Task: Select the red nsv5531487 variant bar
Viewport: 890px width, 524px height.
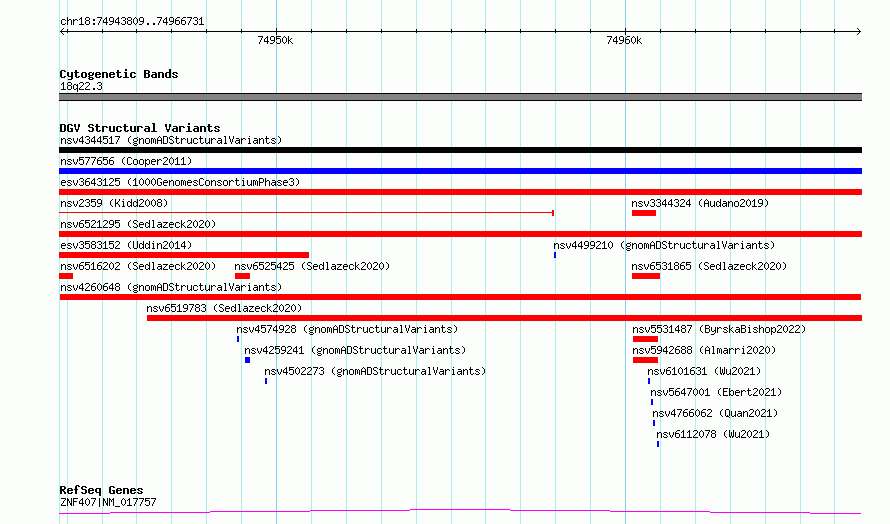Action: (645, 339)
